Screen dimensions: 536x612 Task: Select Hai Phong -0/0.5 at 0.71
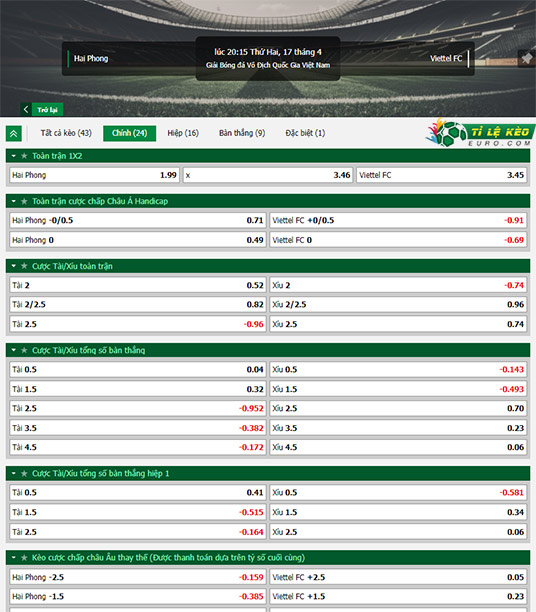(138, 221)
